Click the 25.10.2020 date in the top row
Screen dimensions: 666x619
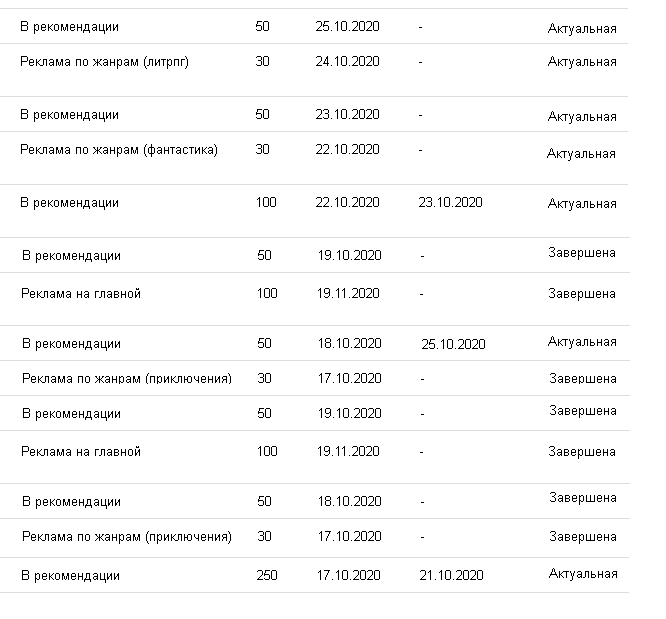(x=348, y=27)
